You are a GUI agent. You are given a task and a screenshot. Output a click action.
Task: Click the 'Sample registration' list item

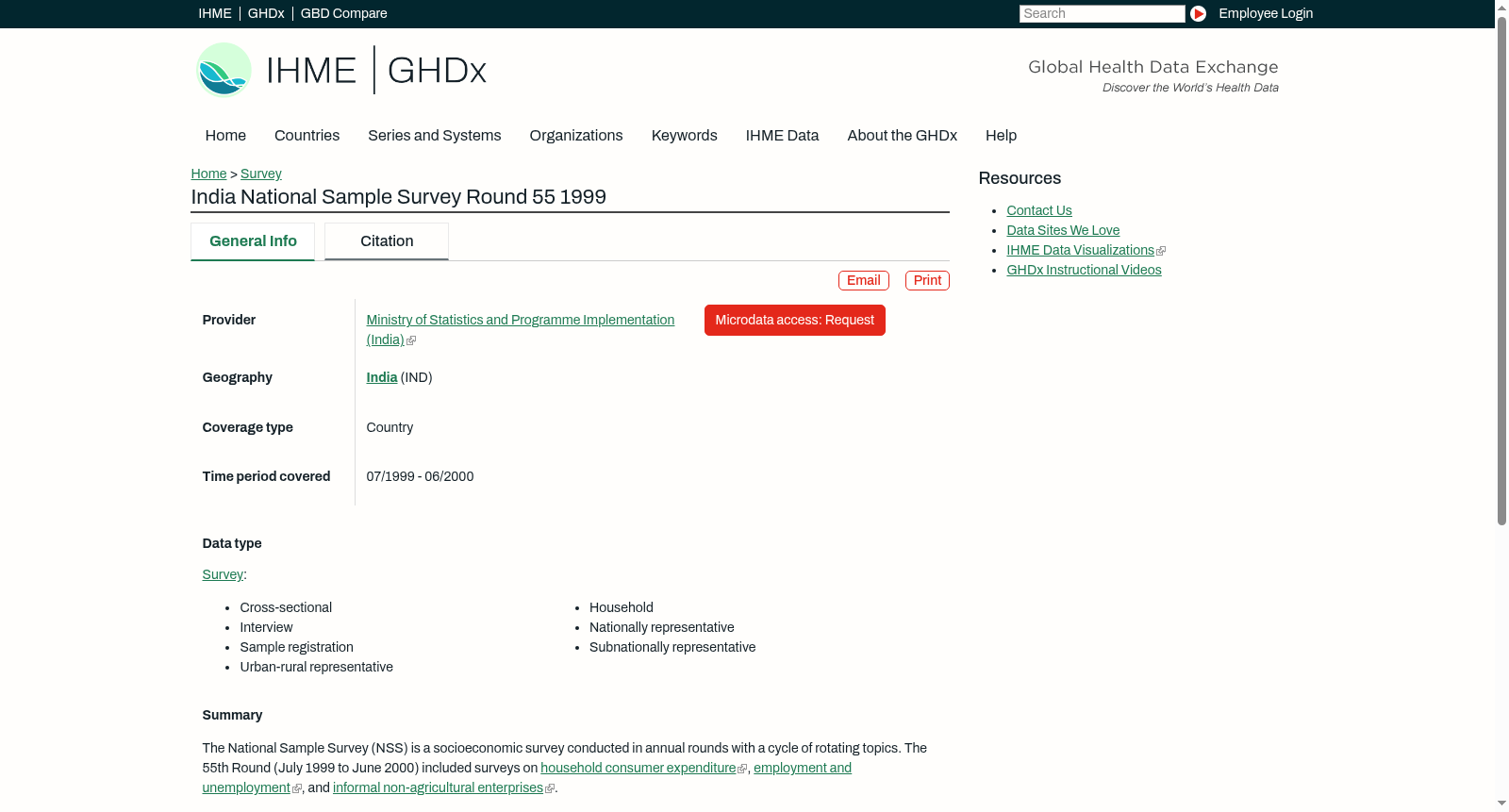pos(296,647)
